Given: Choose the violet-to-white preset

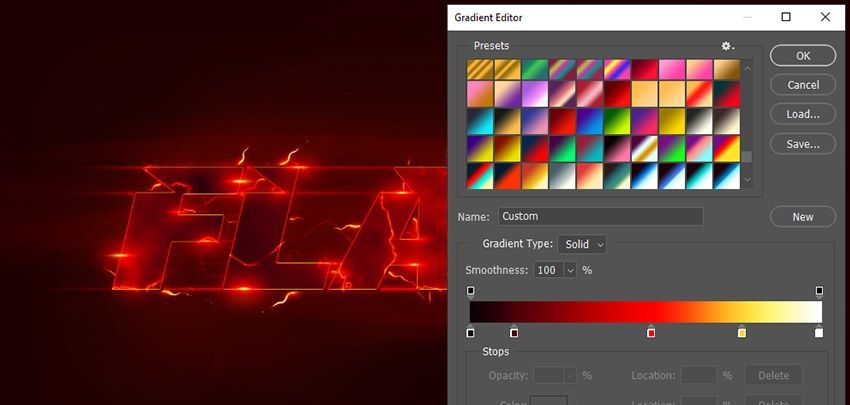Looking at the screenshot, I should click(535, 94).
